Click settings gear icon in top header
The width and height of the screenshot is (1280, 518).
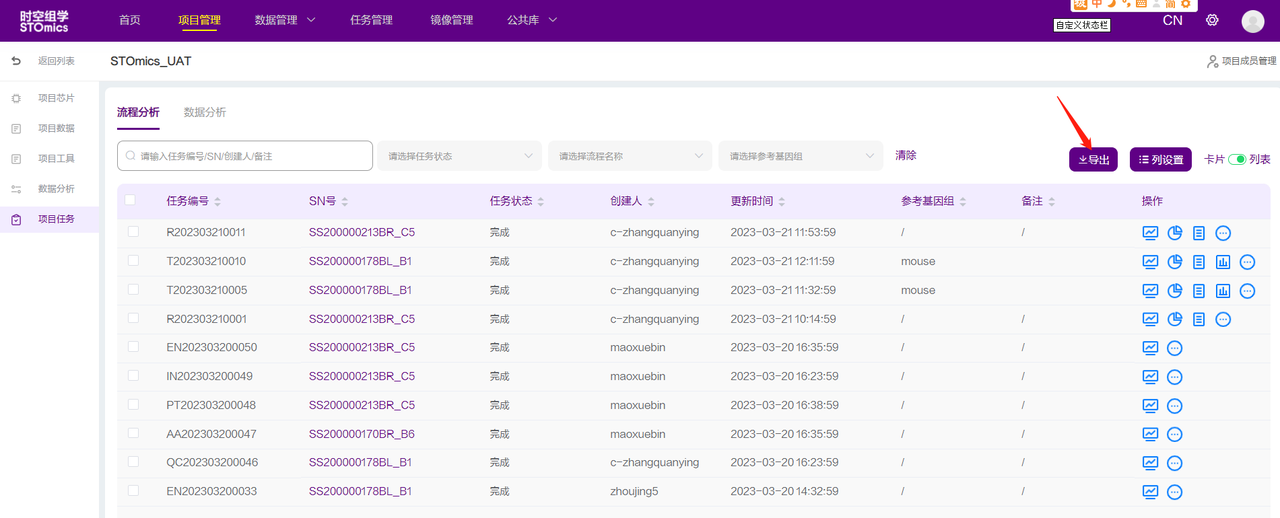[x=1212, y=20]
